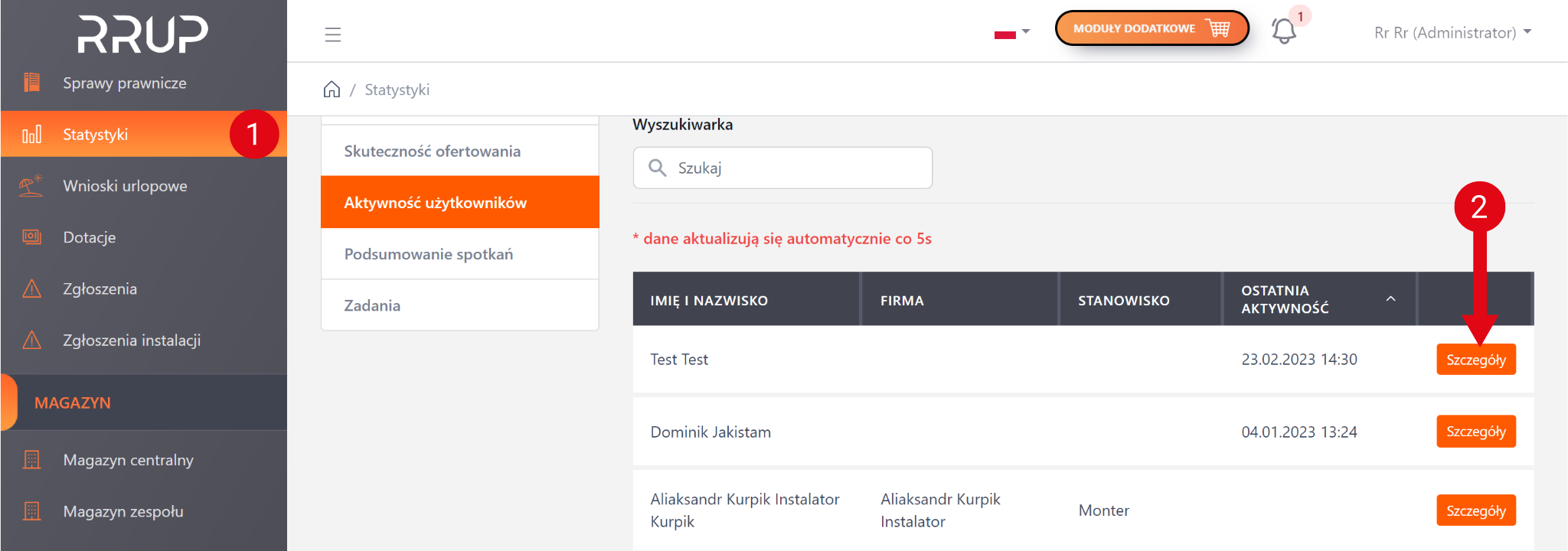
Task: Open the language flag dropdown
Action: point(1011,33)
